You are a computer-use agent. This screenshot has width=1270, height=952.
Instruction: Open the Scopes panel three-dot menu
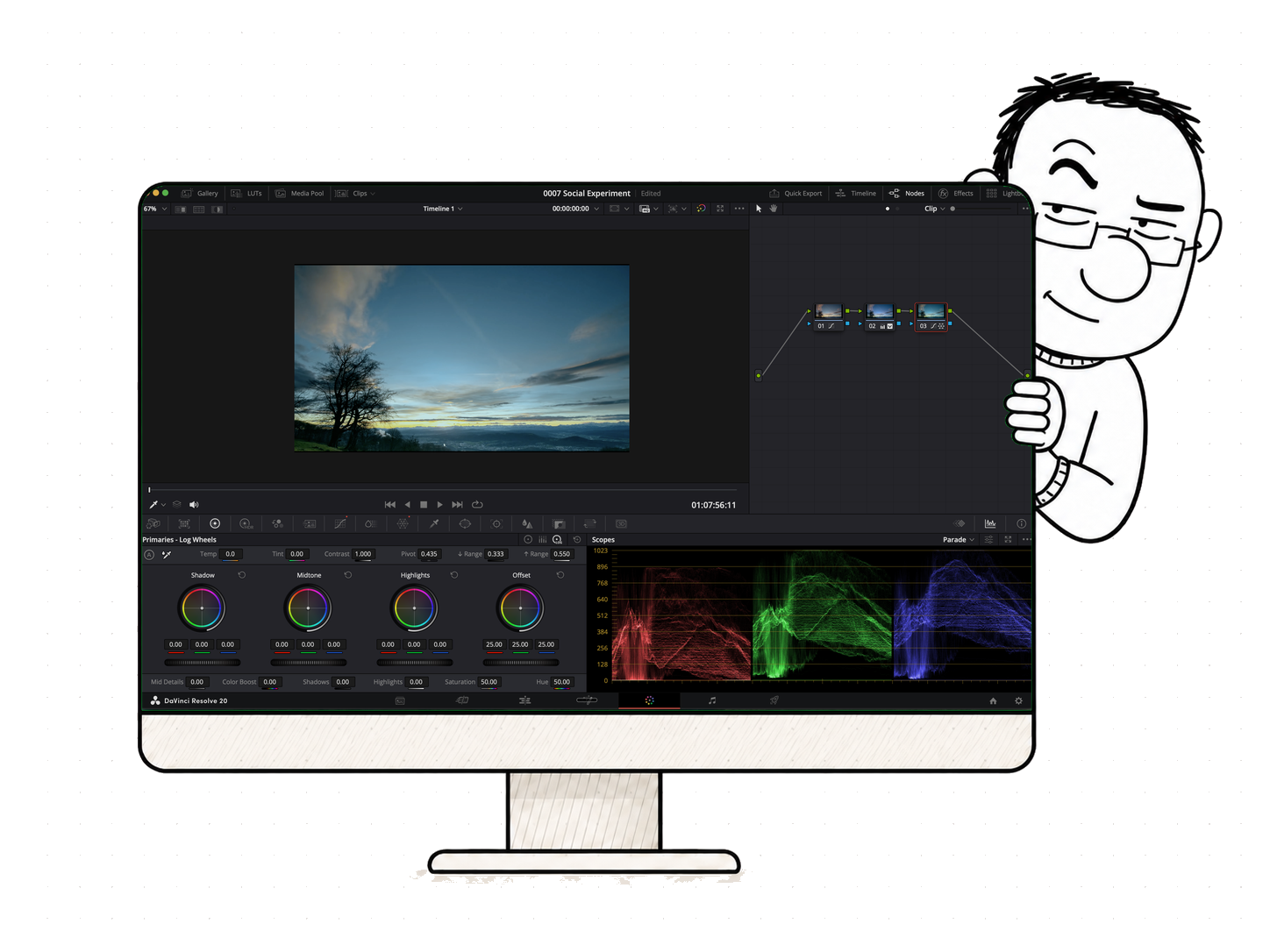pyautogui.click(x=1026, y=539)
